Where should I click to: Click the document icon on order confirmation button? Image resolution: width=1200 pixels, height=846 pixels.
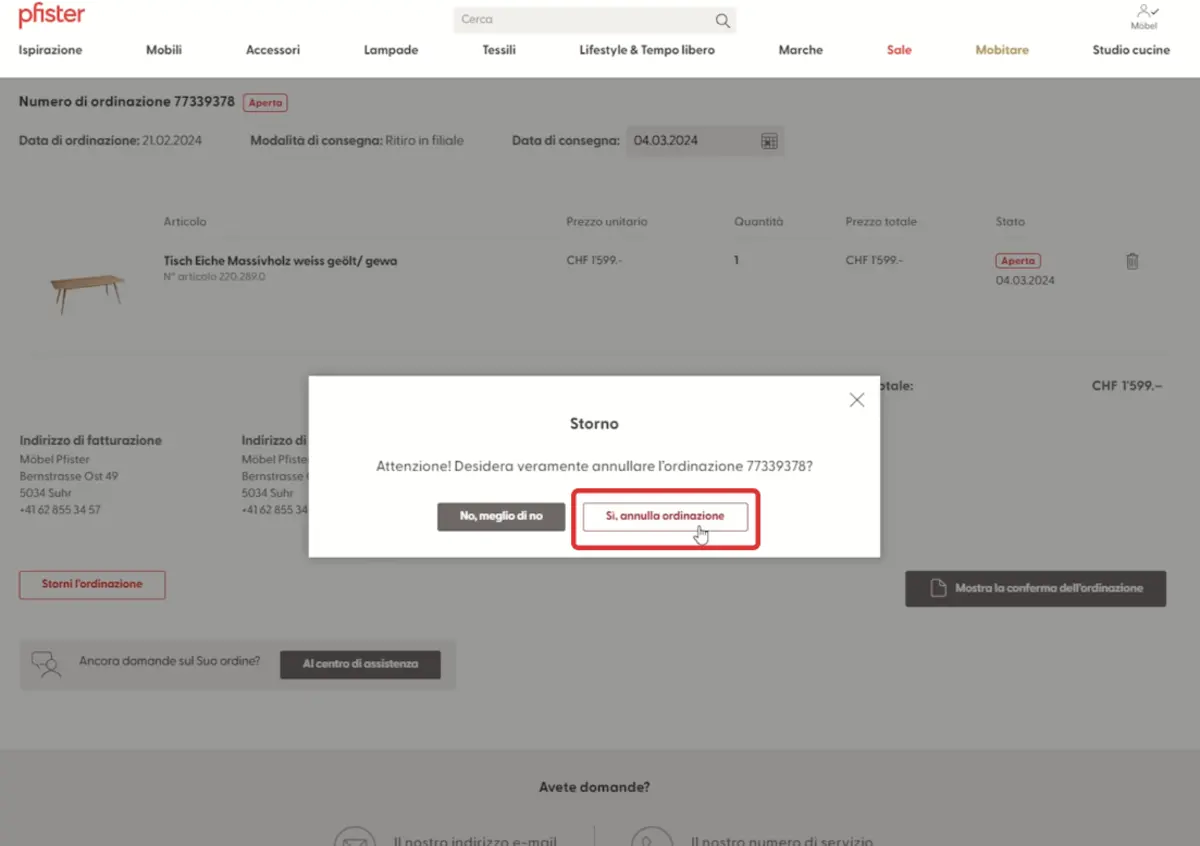click(938, 588)
